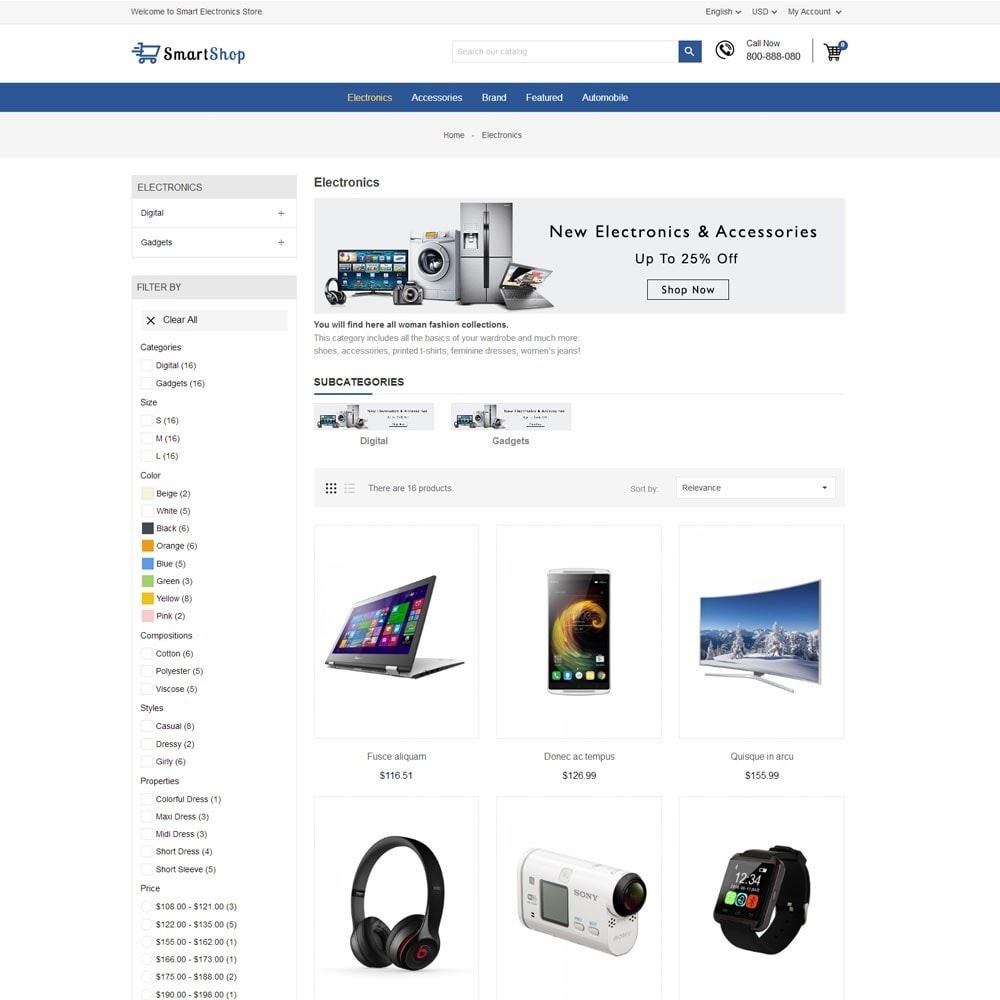Click laptop product thumbnail
Screen dimensions: 1000x1000
pyautogui.click(x=396, y=631)
